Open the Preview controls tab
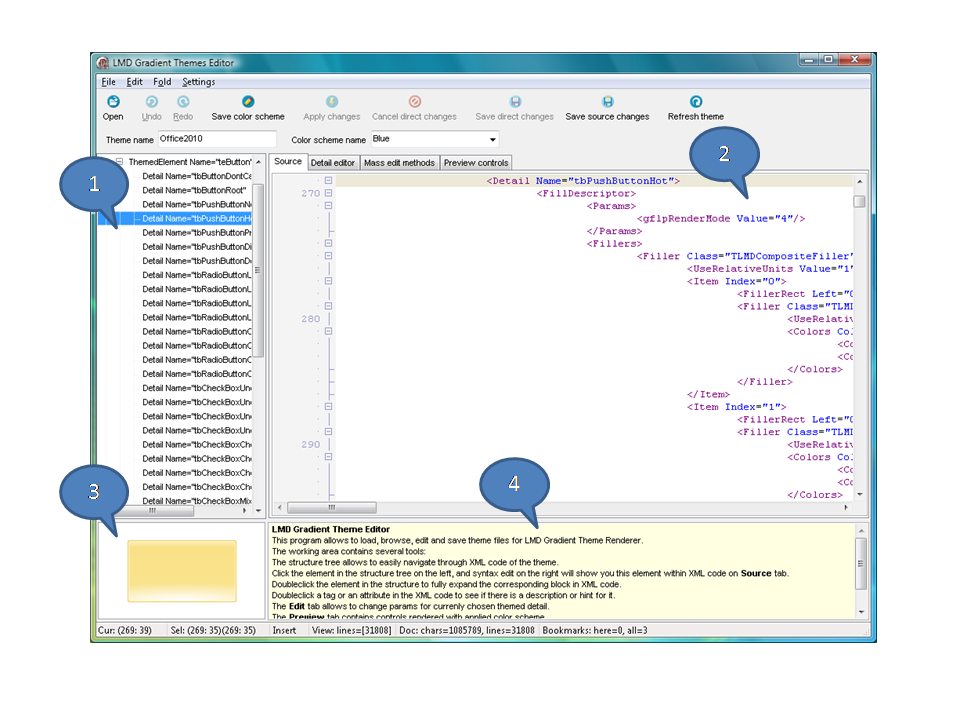960x720 pixels. 476,163
